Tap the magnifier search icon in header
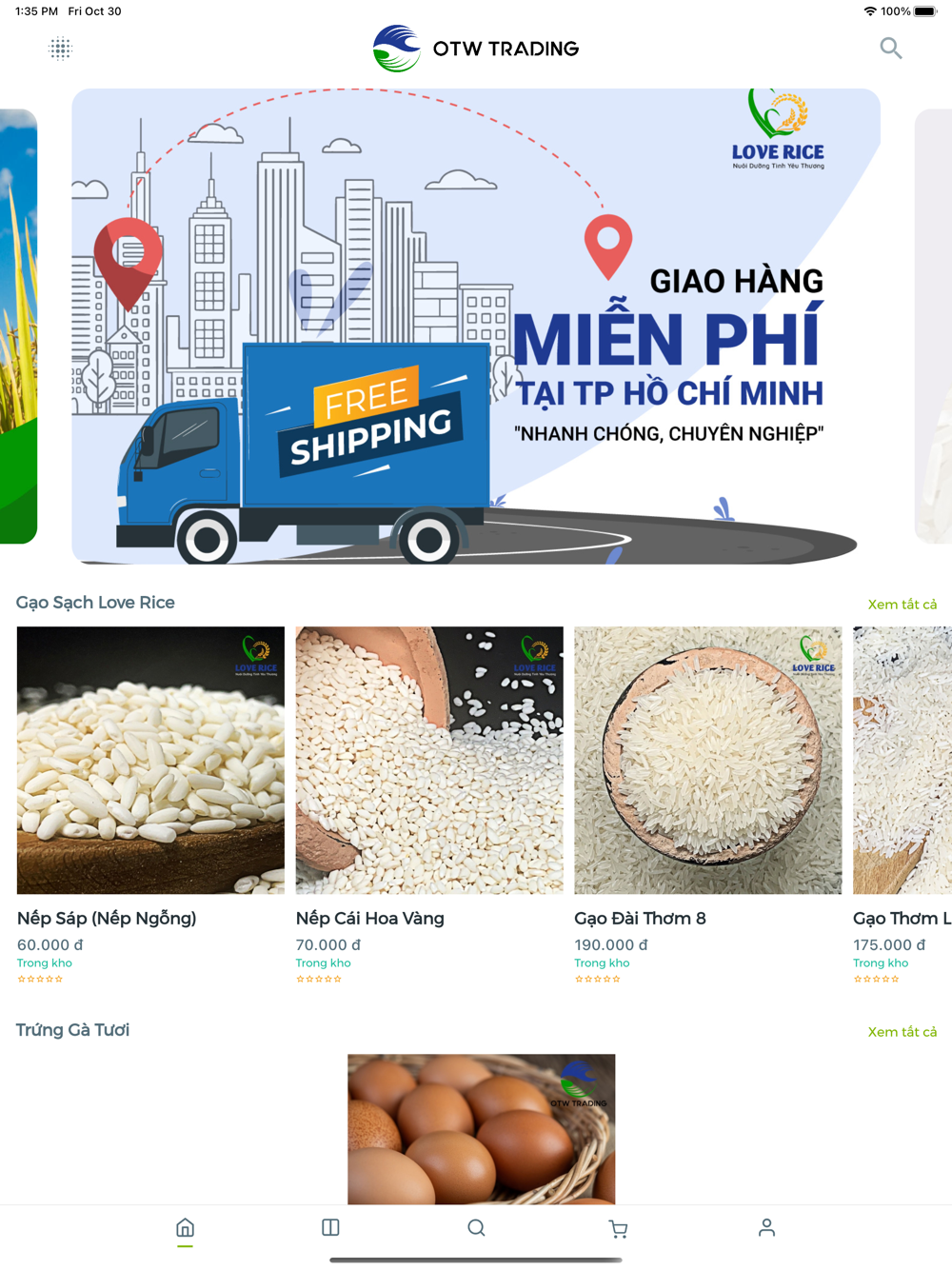This screenshot has height=1270, width=952. [x=890, y=48]
